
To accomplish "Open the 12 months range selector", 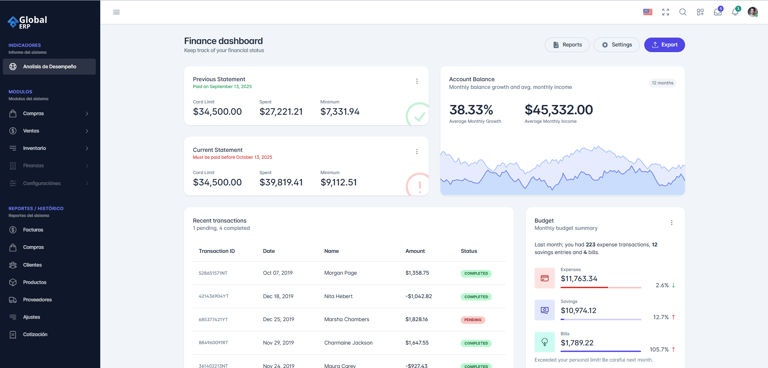I will click(x=662, y=83).
